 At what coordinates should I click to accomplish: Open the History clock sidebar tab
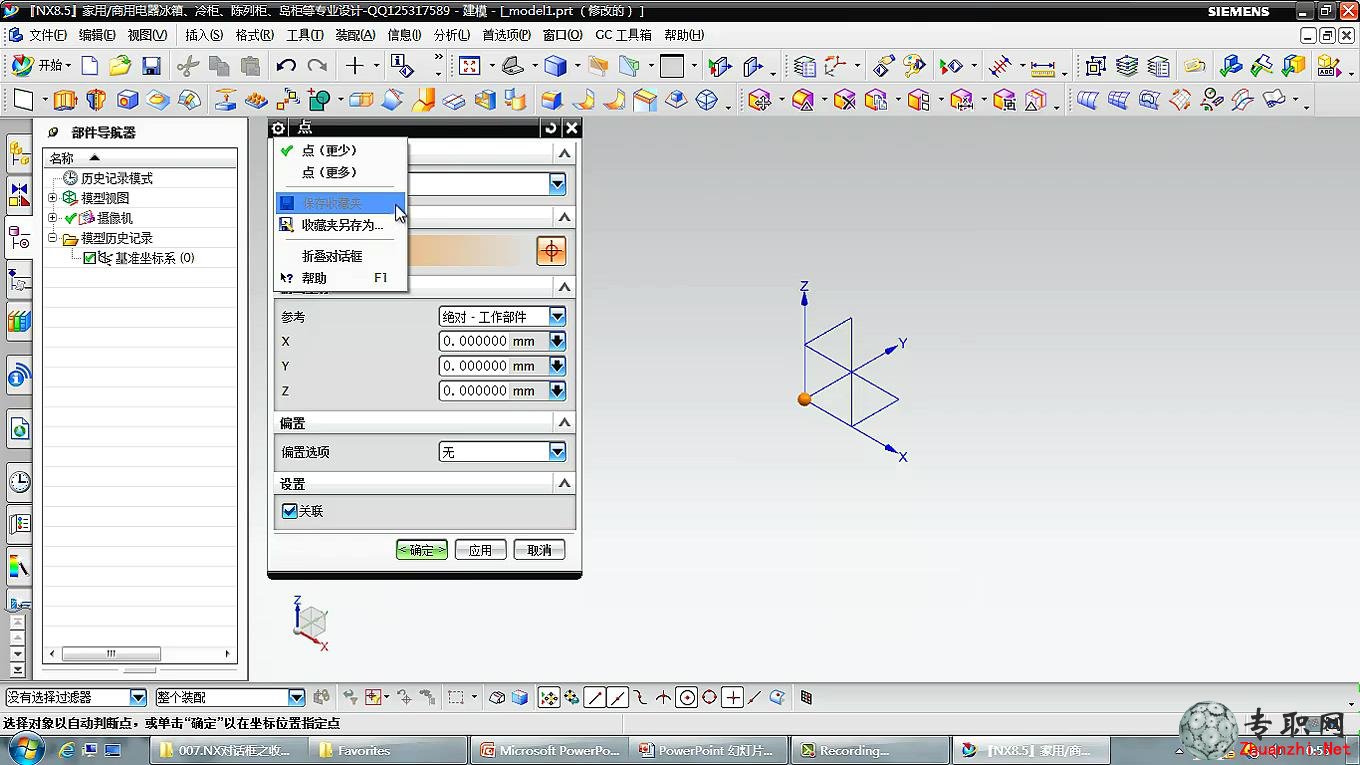pyautogui.click(x=19, y=482)
